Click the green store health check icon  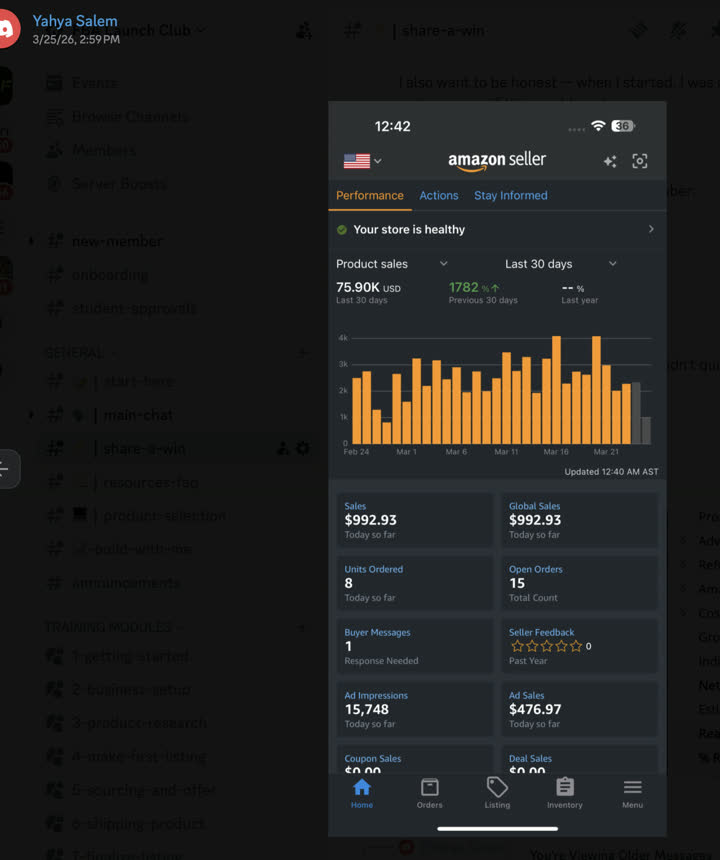coord(342,230)
